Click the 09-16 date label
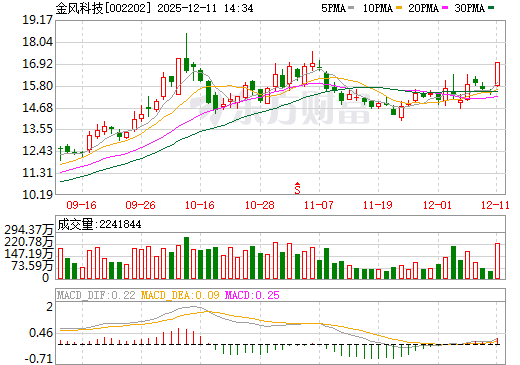Image resolution: width=520 pixels, height=365 pixels. tap(81, 205)
